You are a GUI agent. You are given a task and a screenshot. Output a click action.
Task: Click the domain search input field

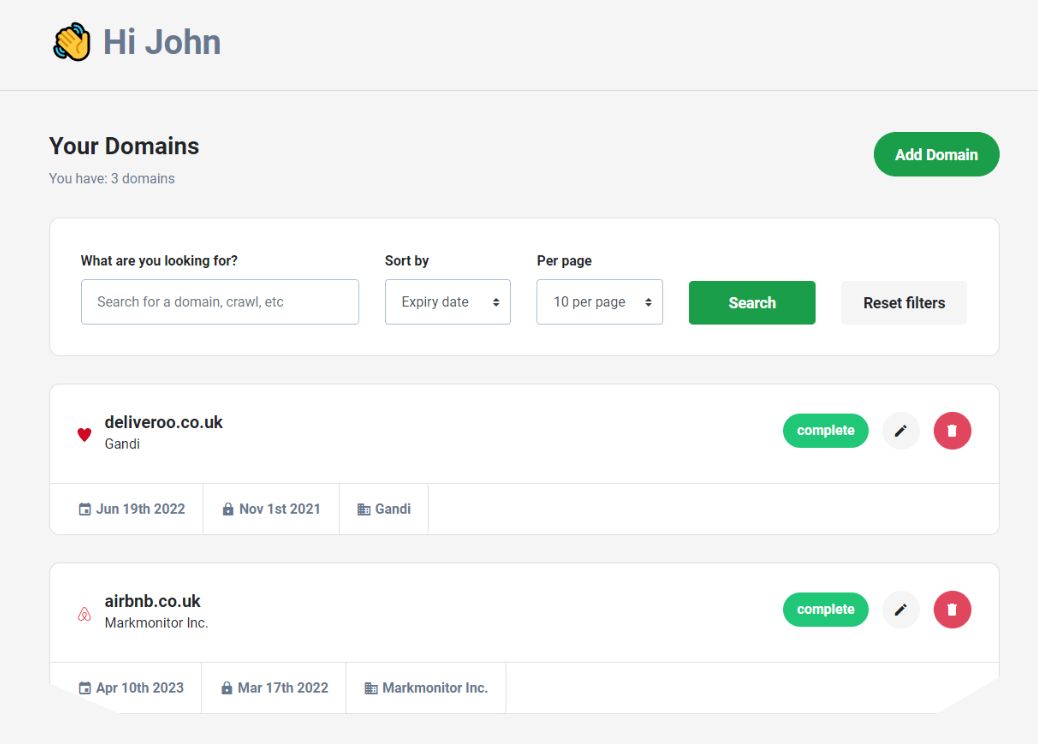[219, 301]
